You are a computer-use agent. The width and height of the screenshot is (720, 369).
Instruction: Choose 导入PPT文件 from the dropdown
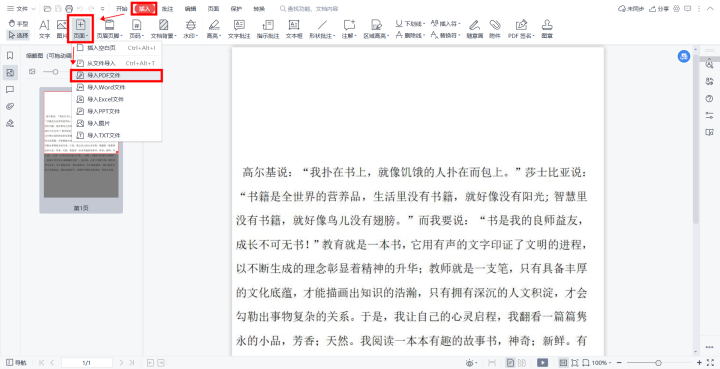tap(117, 111)
